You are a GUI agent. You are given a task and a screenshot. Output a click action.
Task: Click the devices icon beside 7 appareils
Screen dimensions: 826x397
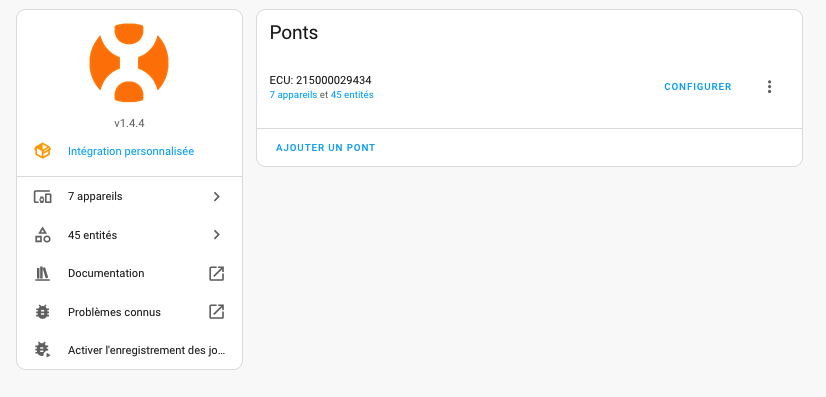[x=42, y=197]
